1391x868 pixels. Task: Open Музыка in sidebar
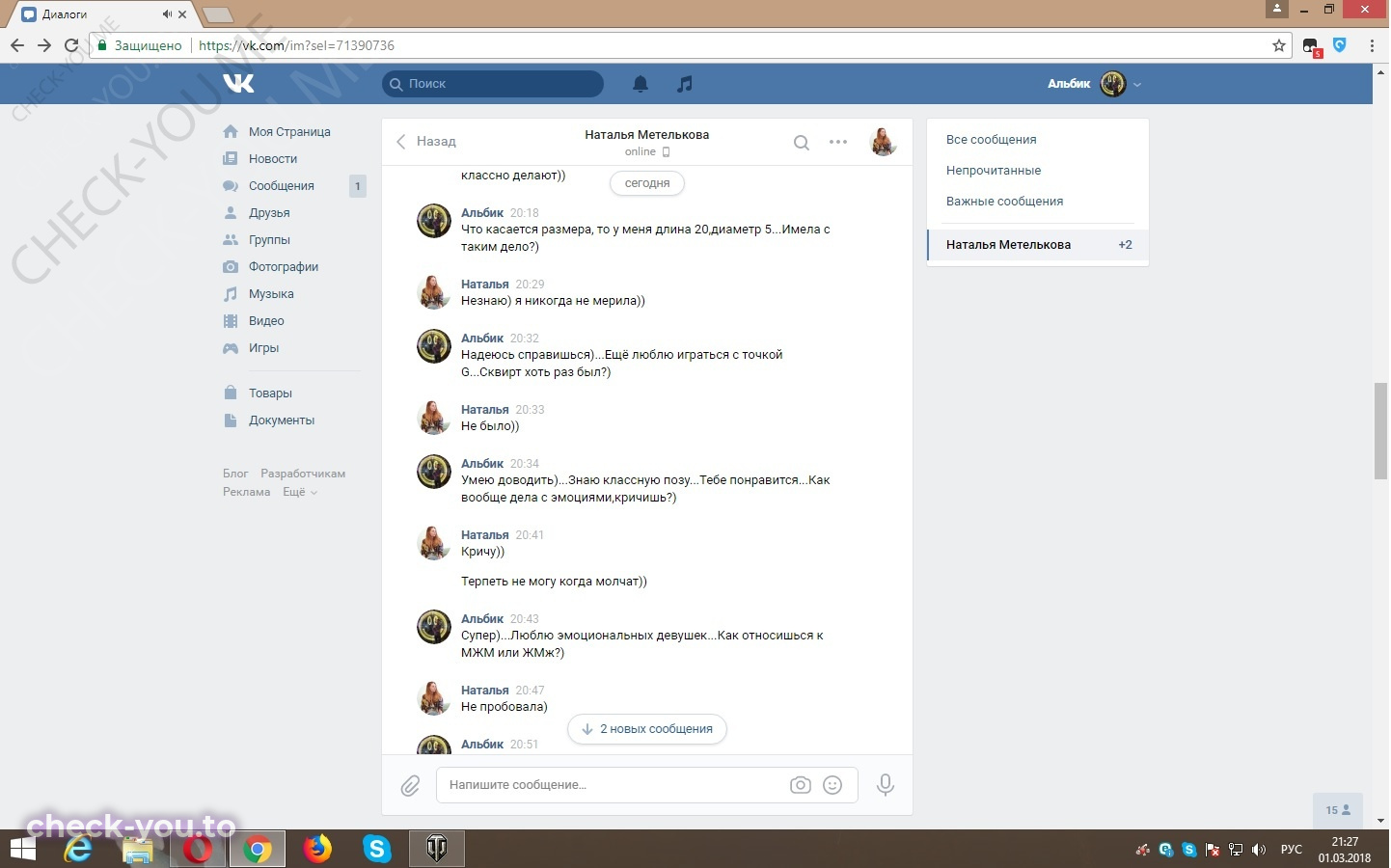pyautogui.click(x=271, y=294)
